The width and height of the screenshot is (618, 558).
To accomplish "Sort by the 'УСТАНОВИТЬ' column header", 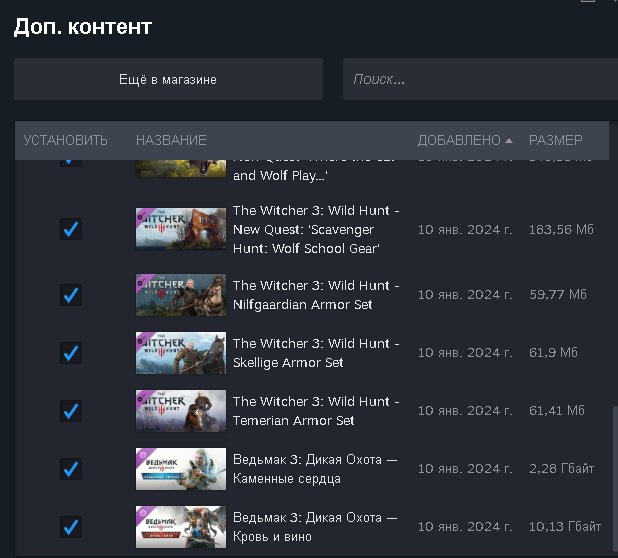I will 65,140.
